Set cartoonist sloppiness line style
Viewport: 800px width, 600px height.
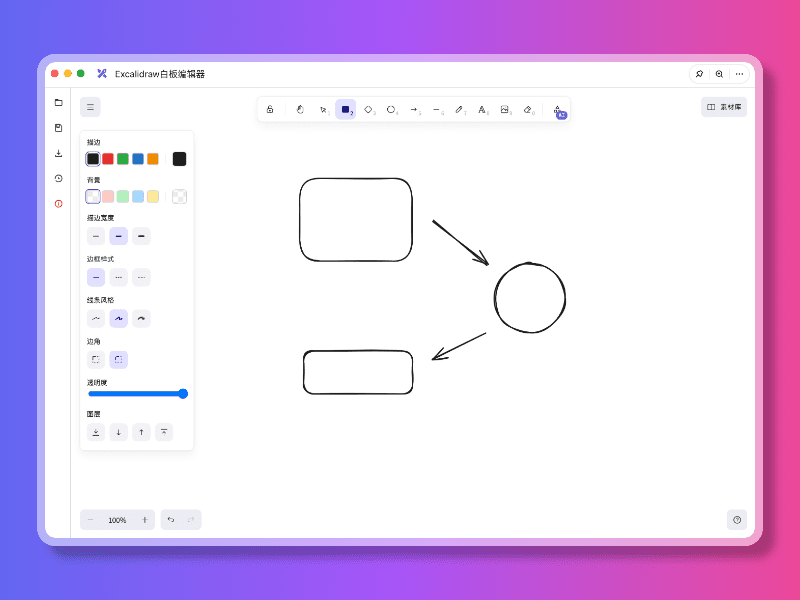click(141, 318)
